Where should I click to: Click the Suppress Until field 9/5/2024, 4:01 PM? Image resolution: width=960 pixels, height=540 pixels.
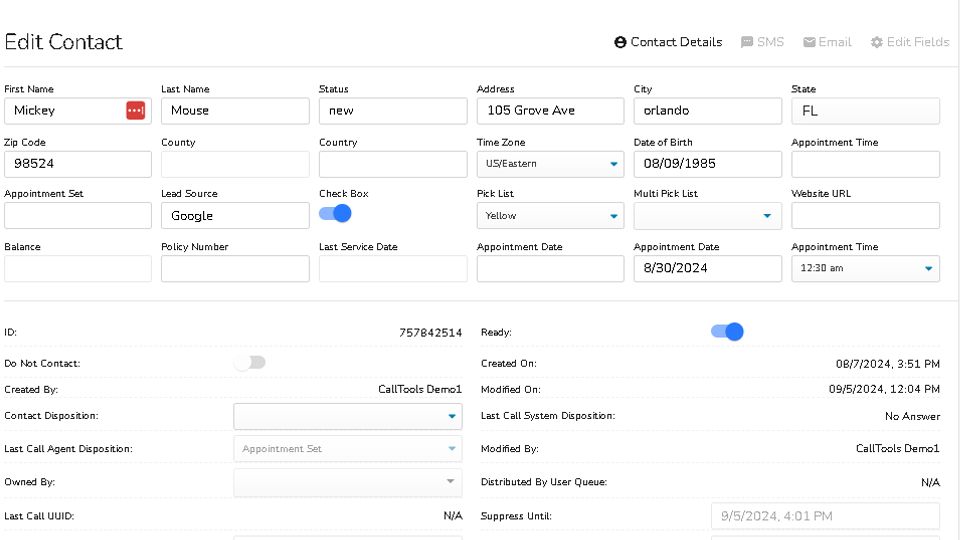click(x=825, y=516)
